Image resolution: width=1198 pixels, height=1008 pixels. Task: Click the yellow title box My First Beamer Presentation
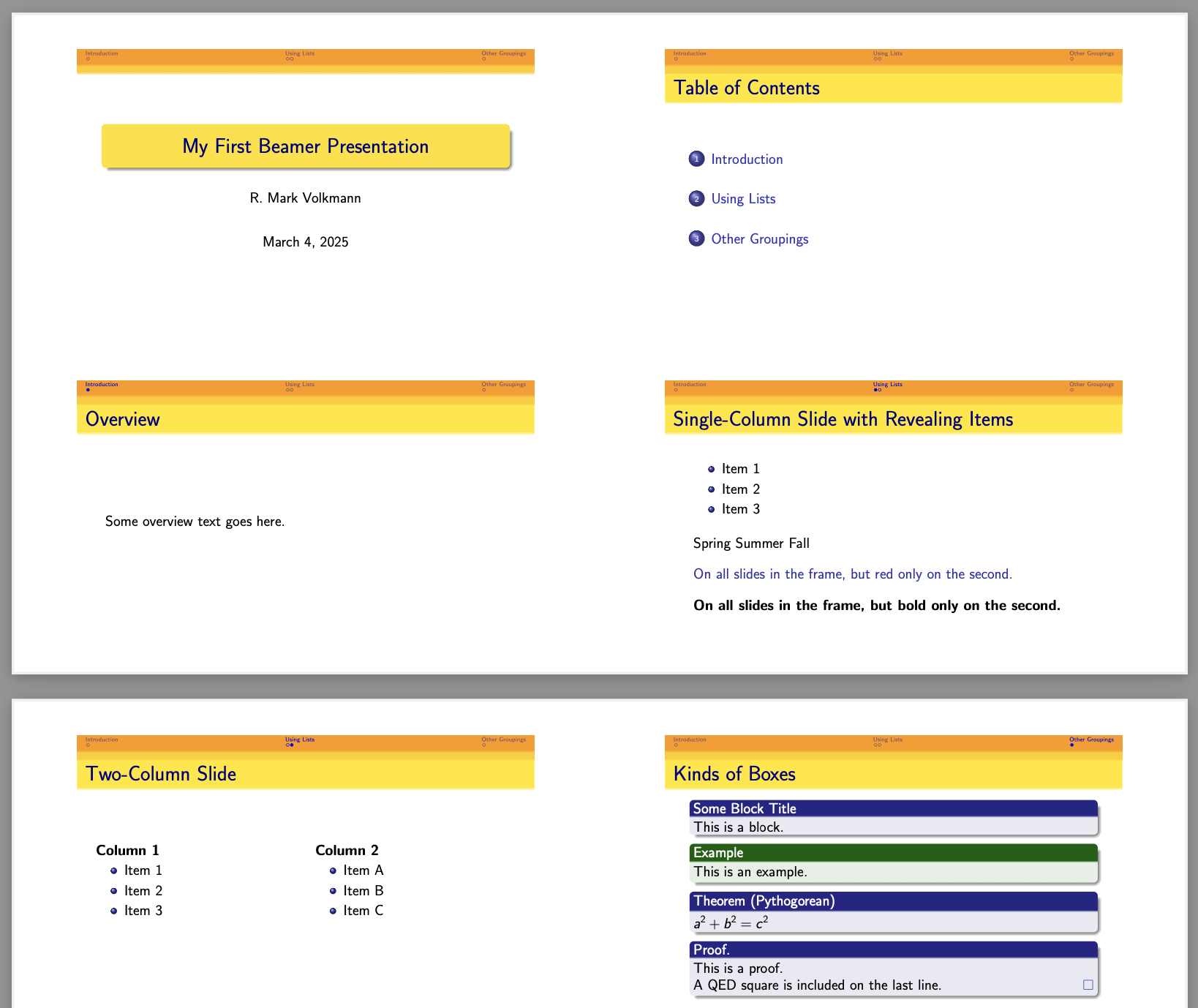coord(305,146)
